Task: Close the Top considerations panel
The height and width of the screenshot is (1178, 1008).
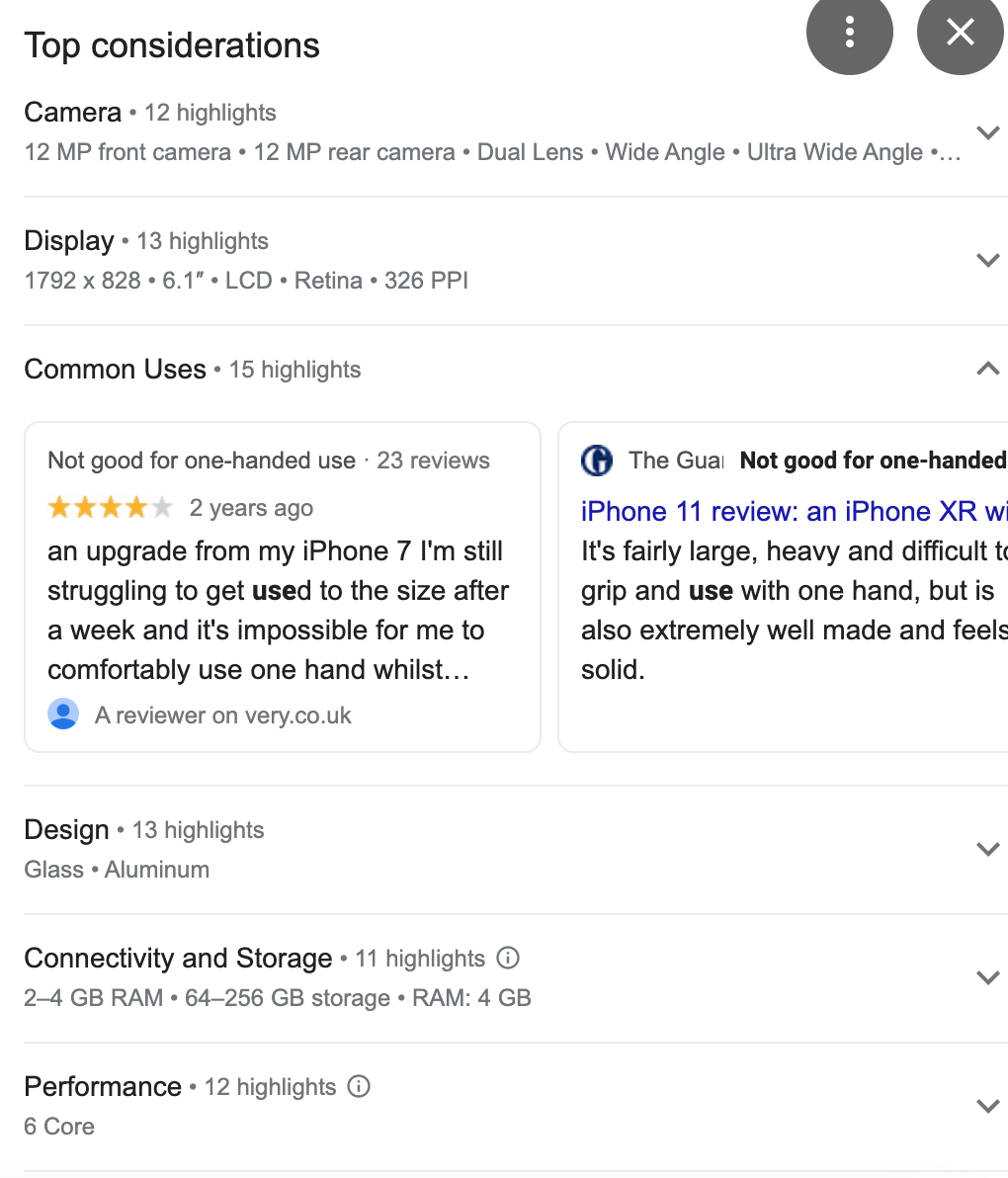Action: coord(960,33)
